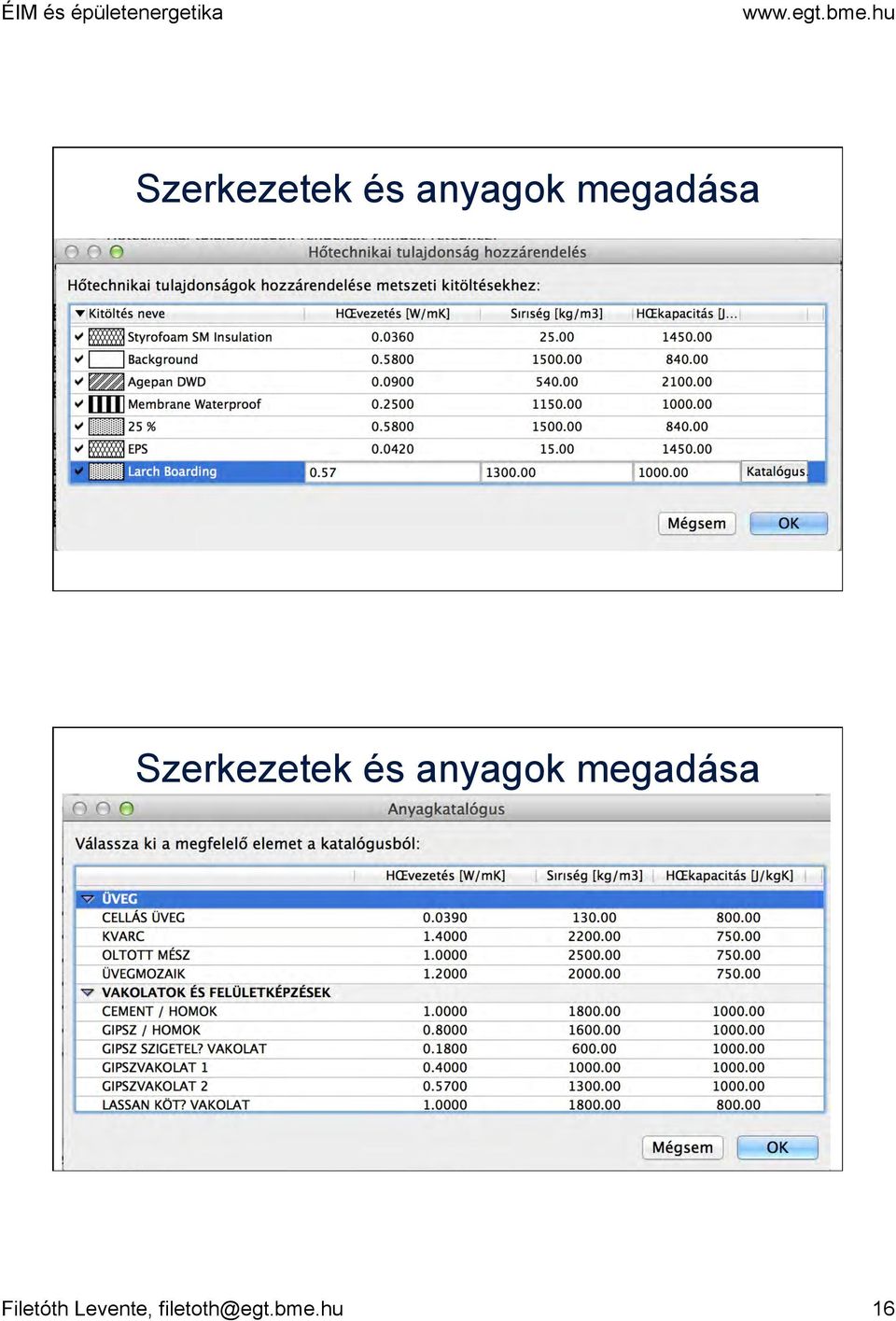The width and height of the screenshot is (896, 1321).
Task: Click Mégsem in the Hőtechnikai dialog
Action: [x=696, y=524]
